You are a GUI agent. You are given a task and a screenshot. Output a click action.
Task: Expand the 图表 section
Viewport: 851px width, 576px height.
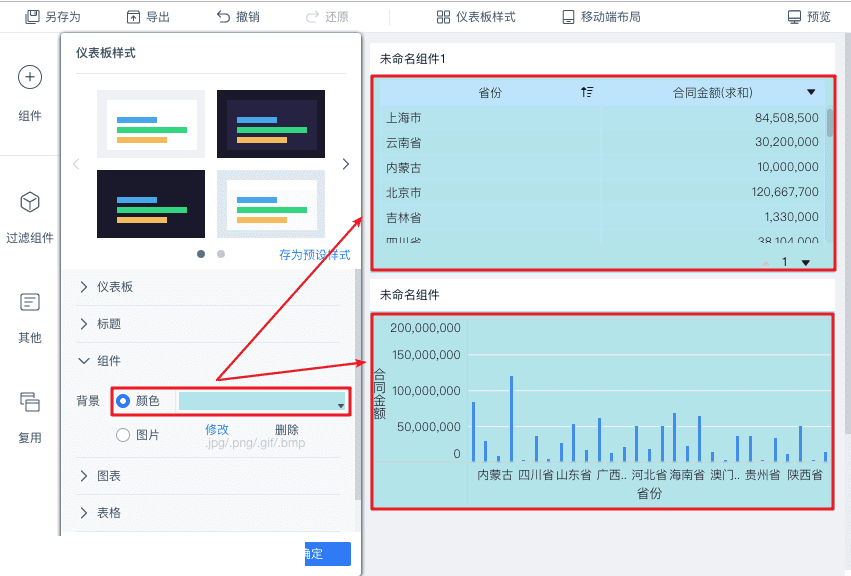pyautogui.click(x=84, y=476)
